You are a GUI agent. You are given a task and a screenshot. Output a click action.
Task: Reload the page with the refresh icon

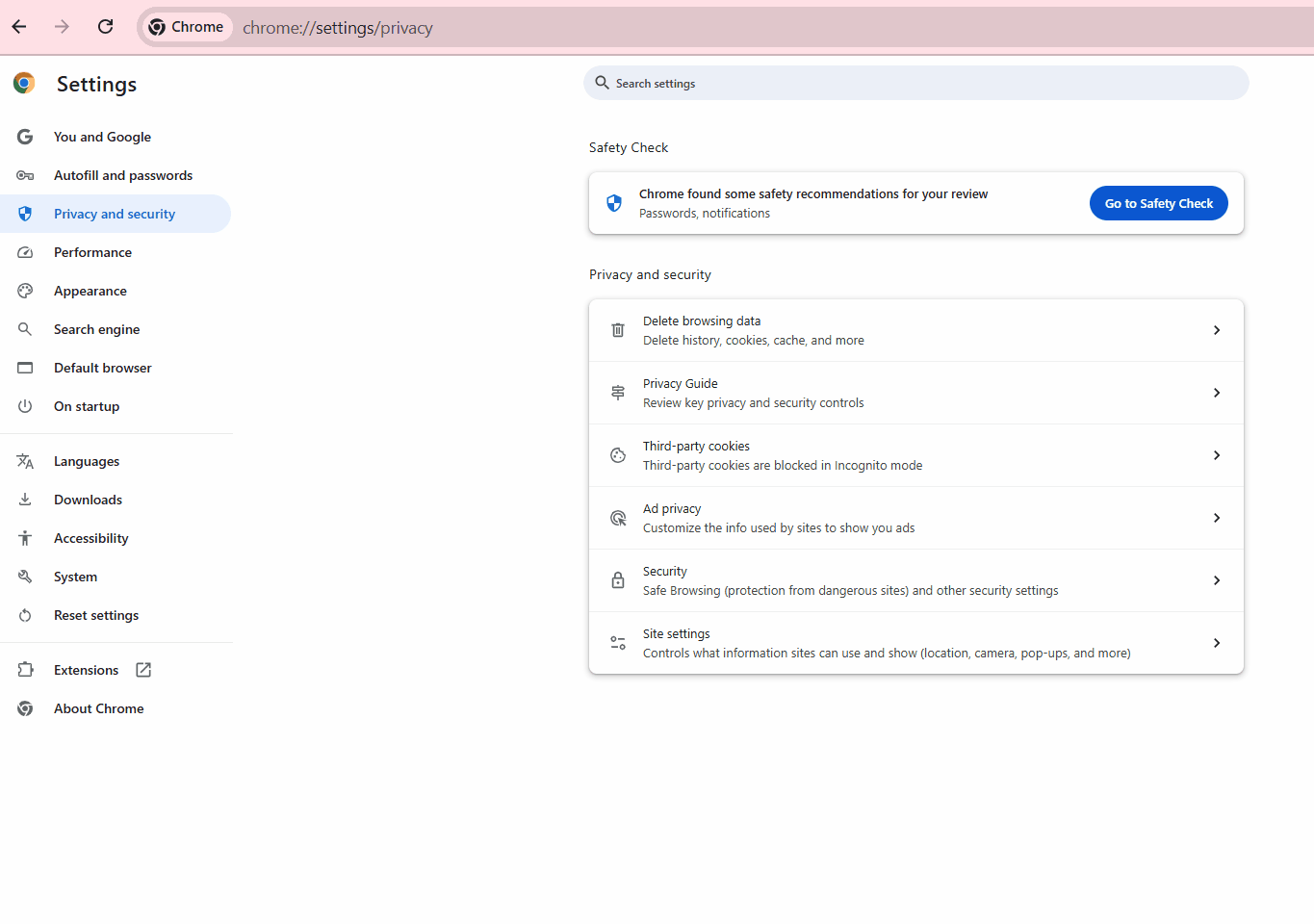click(106, 27)
